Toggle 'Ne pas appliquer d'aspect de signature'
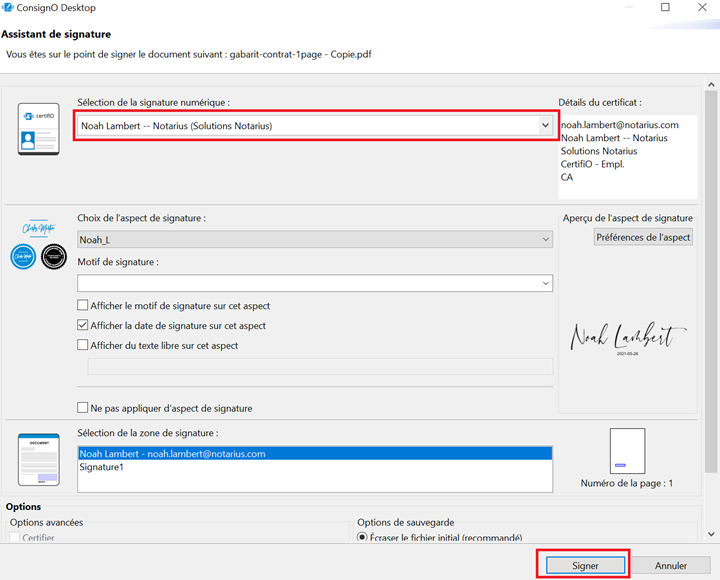The width and height of the screenshot is (720, 580). [x=83, y=408]
